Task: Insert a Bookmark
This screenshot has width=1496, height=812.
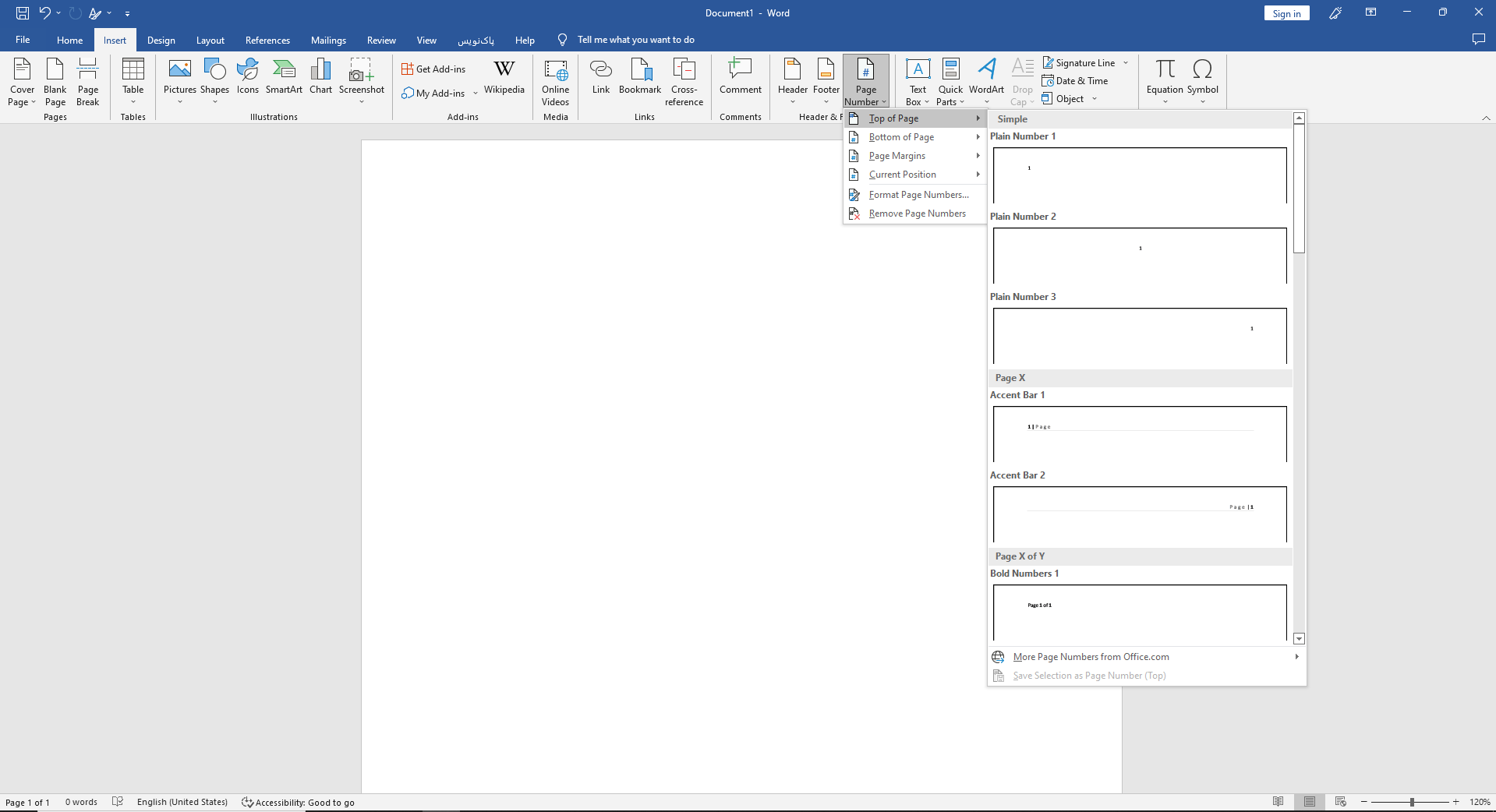Action: click(x=639, y=78)
